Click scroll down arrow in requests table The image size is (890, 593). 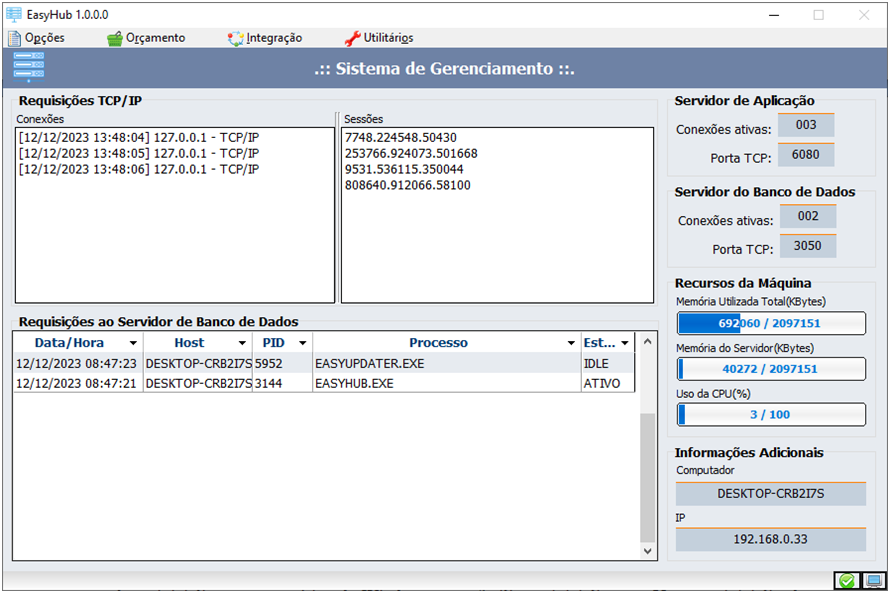click(648, 551)
